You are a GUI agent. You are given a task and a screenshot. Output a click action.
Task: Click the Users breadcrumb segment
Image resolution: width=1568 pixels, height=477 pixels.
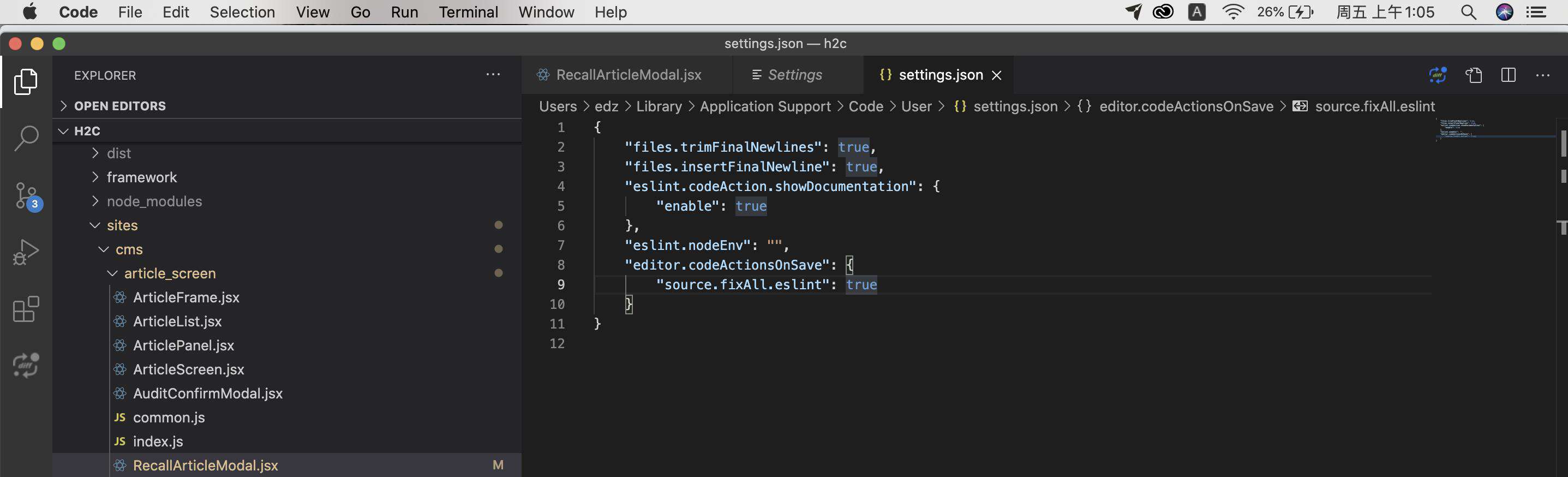pyautogui.click(x=558, y=106)
